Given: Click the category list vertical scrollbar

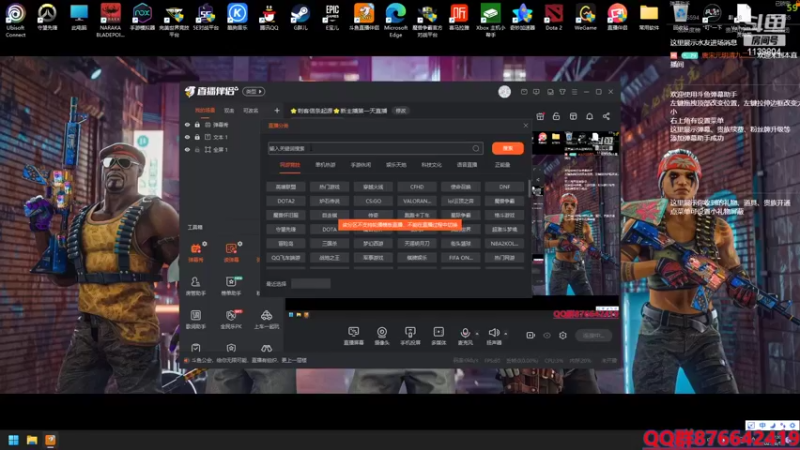Looking at the screenshot, I should pos(529,188).
